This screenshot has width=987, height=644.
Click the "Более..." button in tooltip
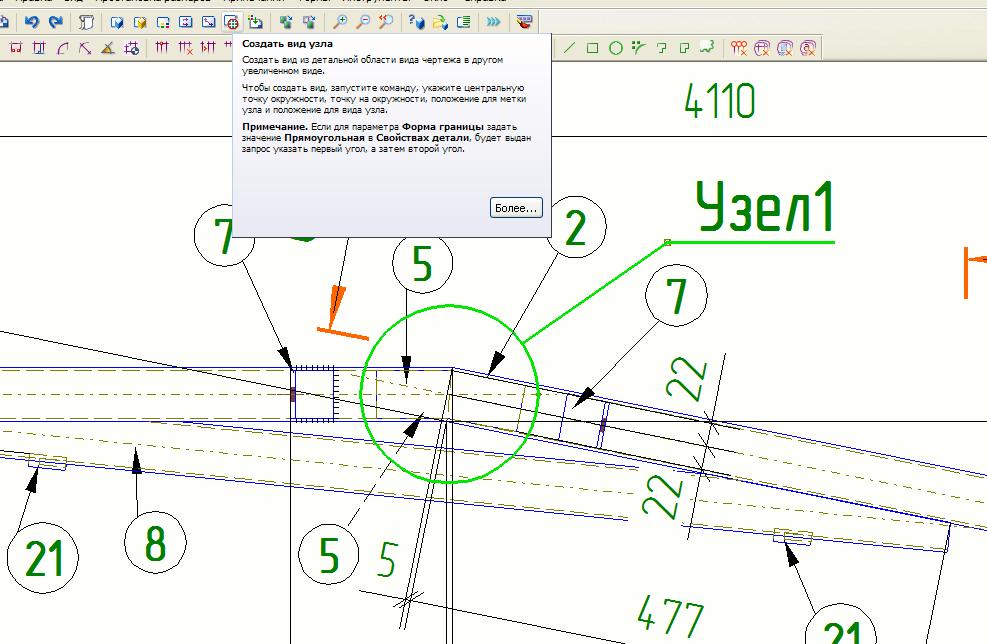point(516,208)
